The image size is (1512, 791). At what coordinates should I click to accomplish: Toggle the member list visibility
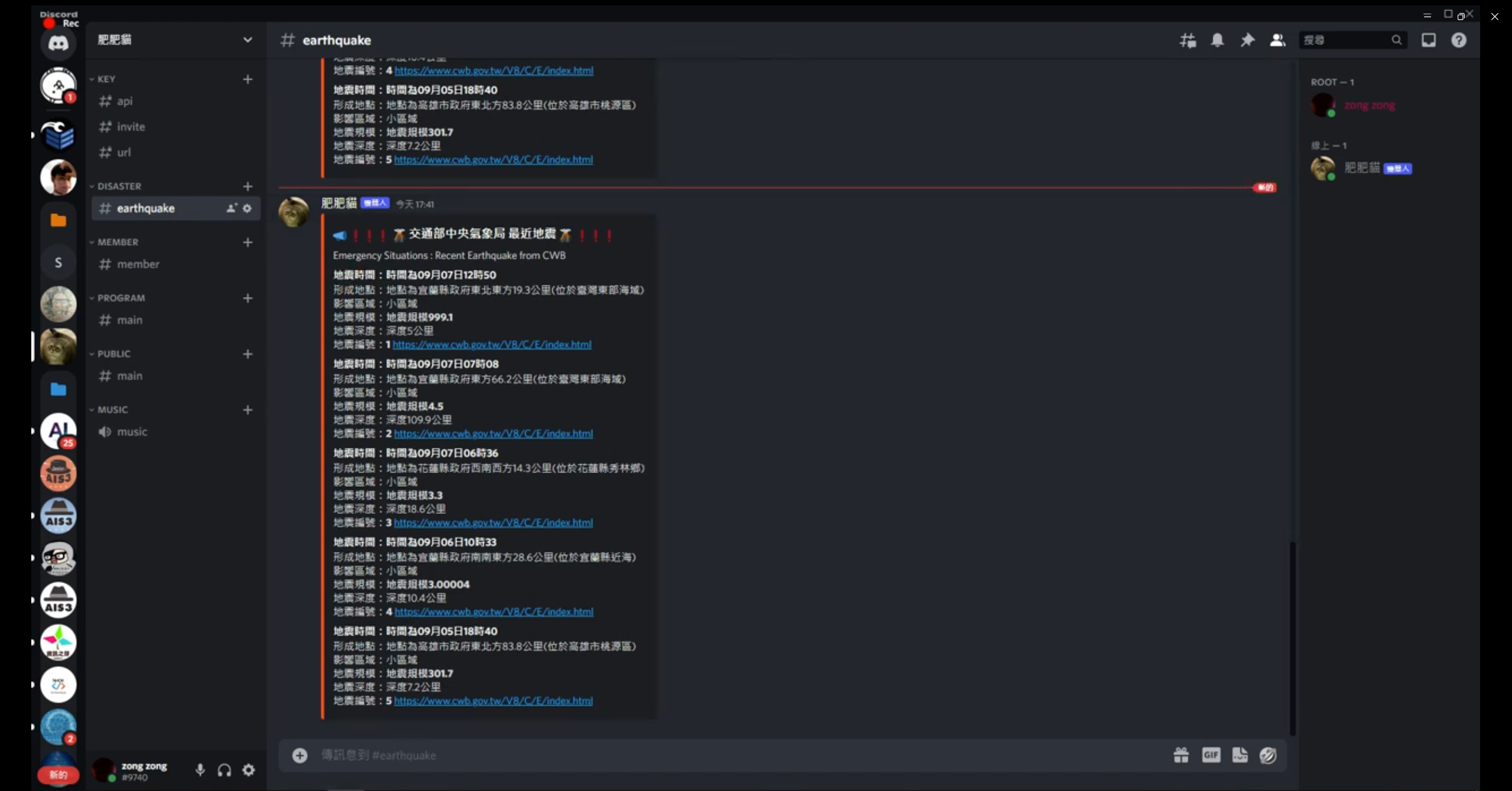(1277, 40)
